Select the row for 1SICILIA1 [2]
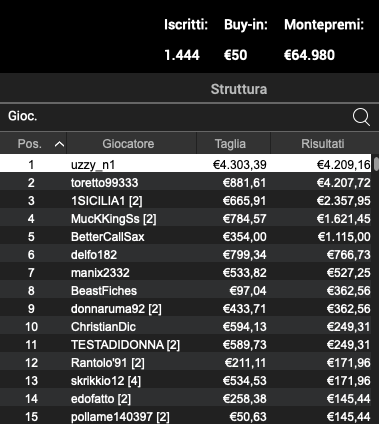 (186, 200)
